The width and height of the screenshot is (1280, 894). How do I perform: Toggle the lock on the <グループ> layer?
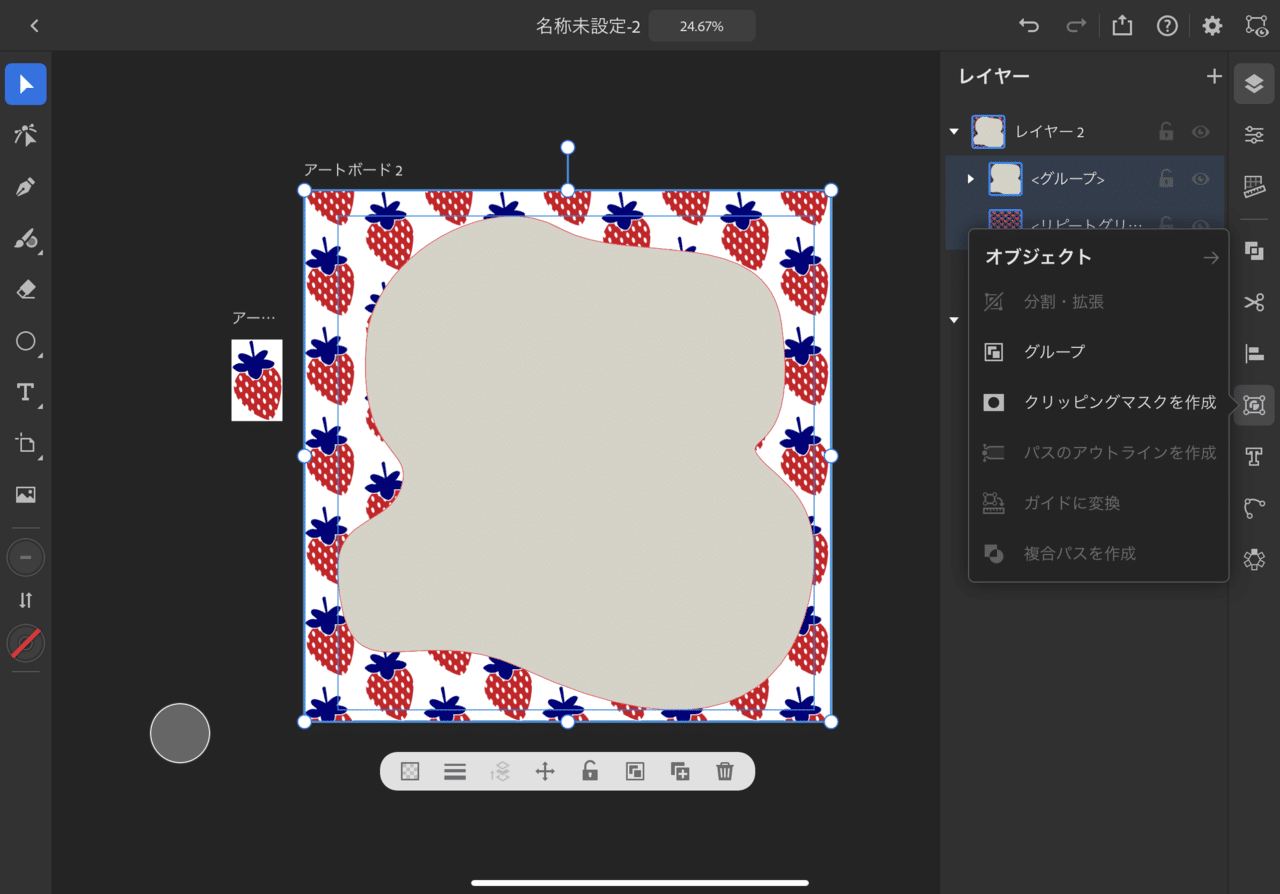coord(1165,178)
